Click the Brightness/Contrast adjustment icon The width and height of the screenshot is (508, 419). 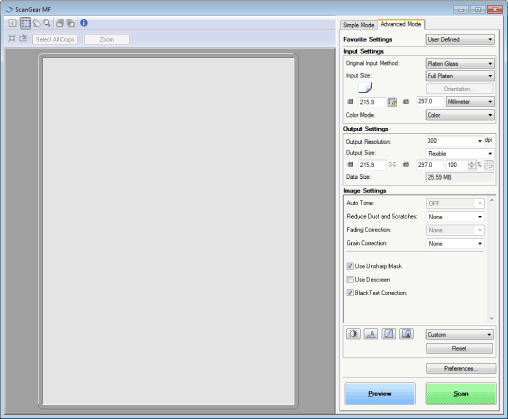(353, 334)
